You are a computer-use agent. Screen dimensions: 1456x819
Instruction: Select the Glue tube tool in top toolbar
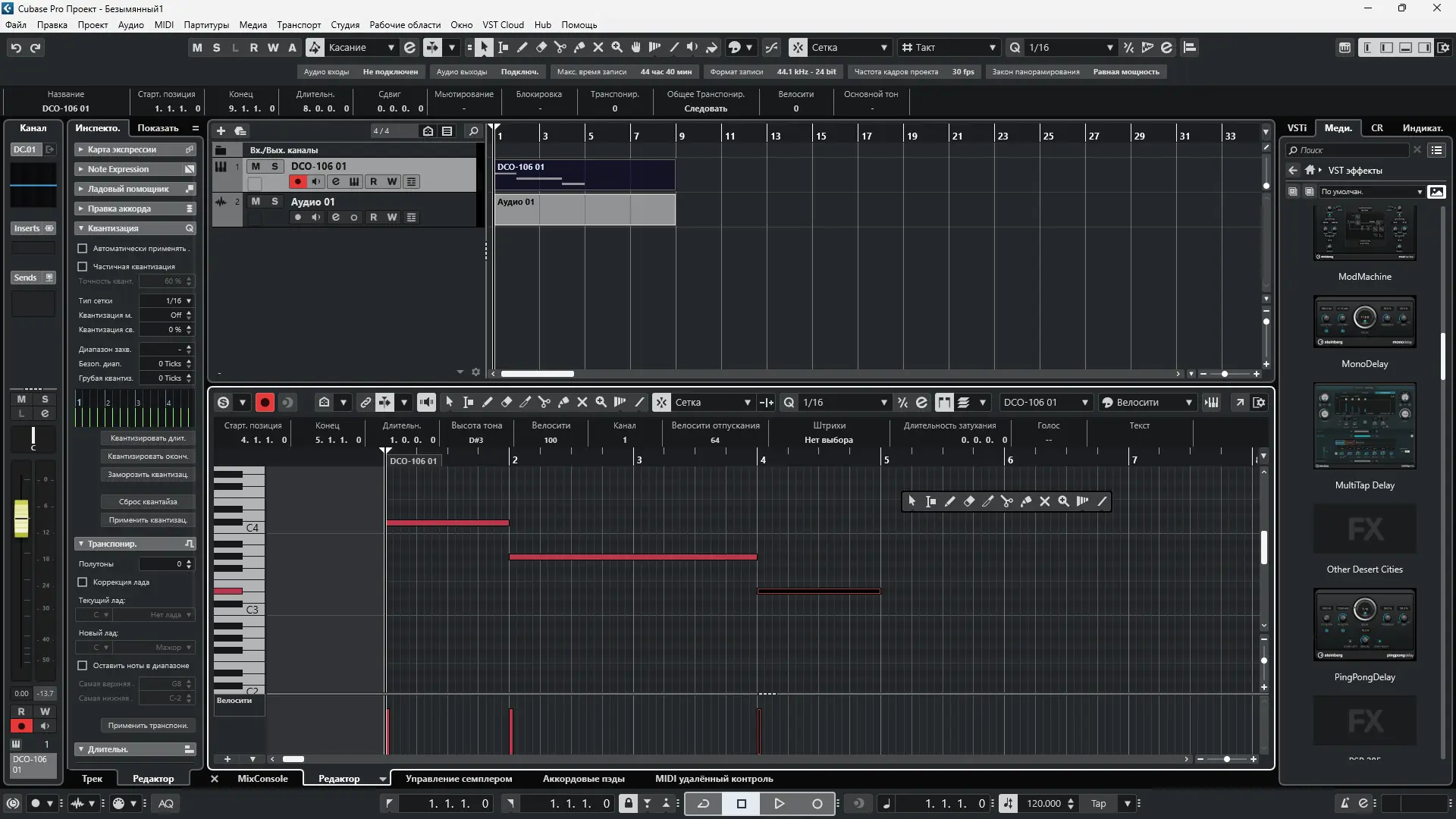pos(579,47)
